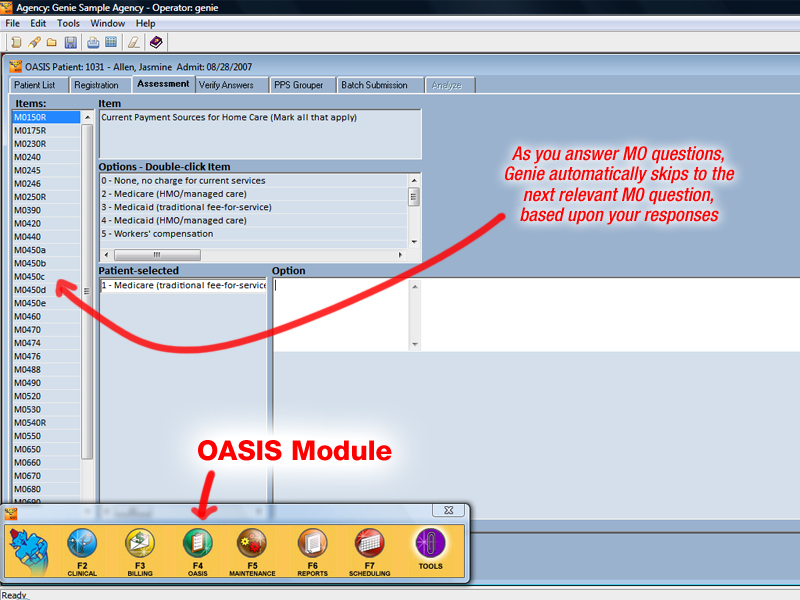Select patient-selected '1 - Medicare (traditional fee-for-service' entry

183,285
